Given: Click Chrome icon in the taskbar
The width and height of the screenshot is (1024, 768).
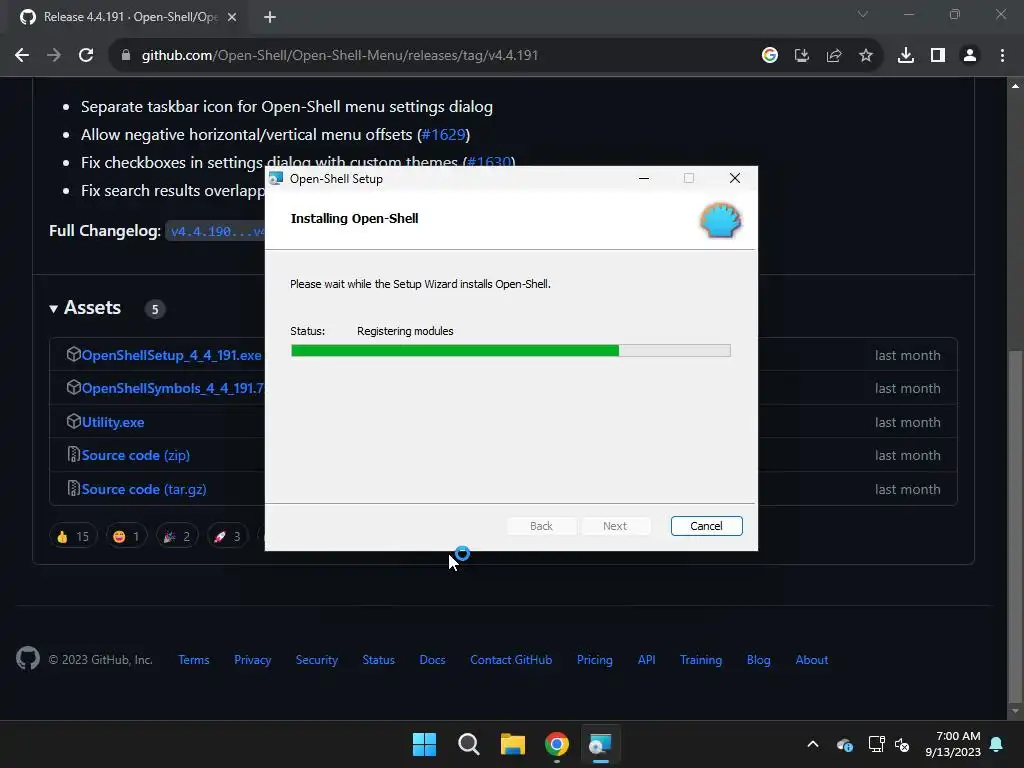Looking at the screenshot, I should tap(557, 744).
